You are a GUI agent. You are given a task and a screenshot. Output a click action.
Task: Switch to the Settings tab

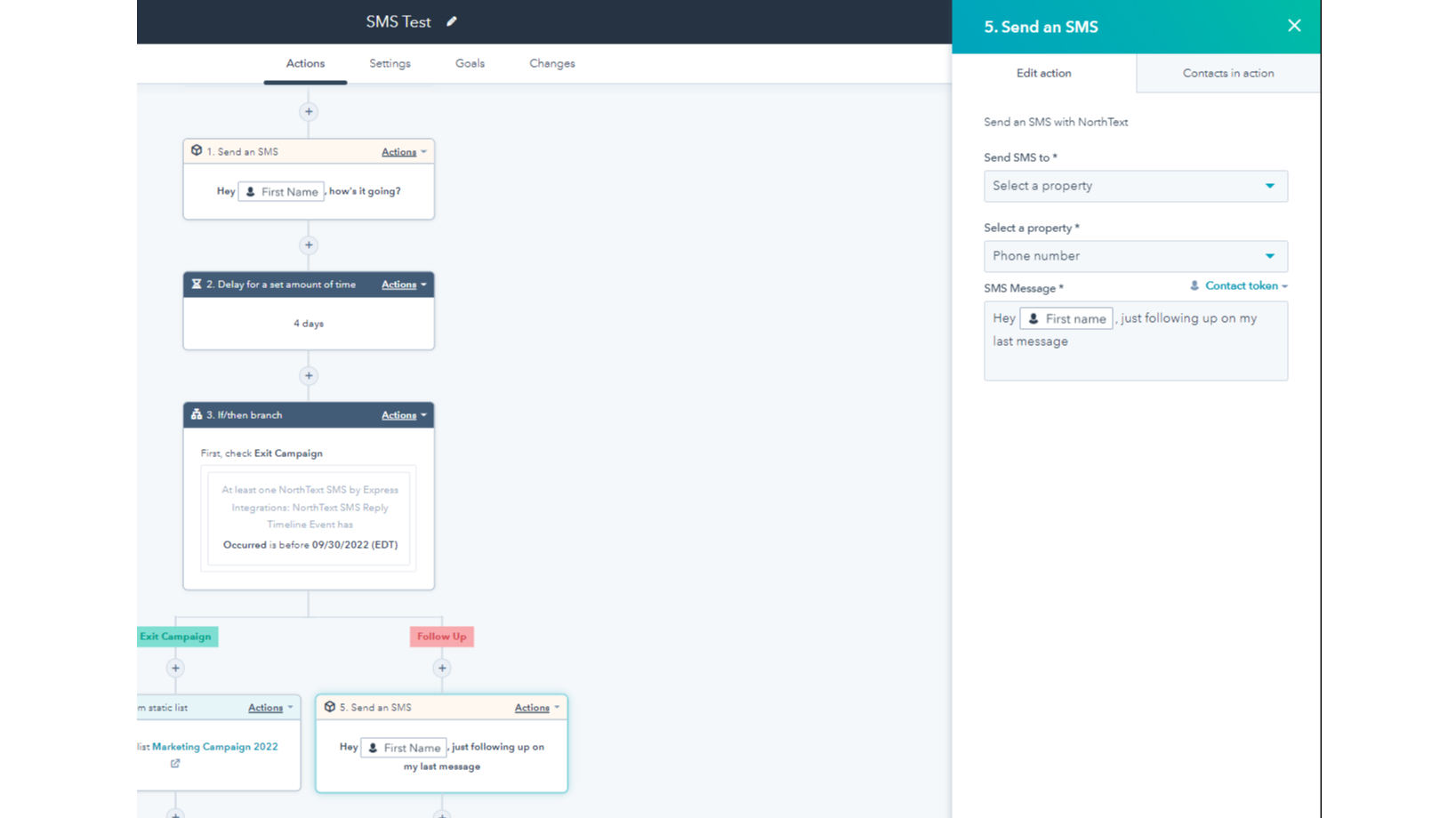pos(390,63)
